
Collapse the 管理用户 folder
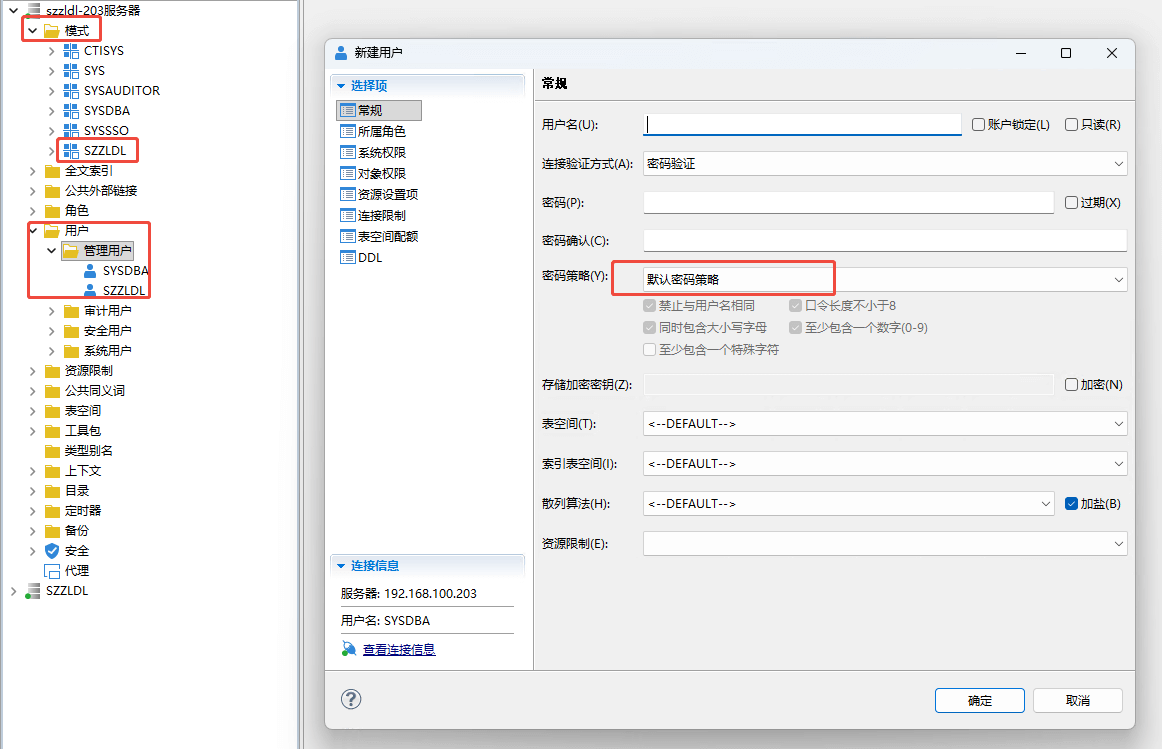(52, 250)
